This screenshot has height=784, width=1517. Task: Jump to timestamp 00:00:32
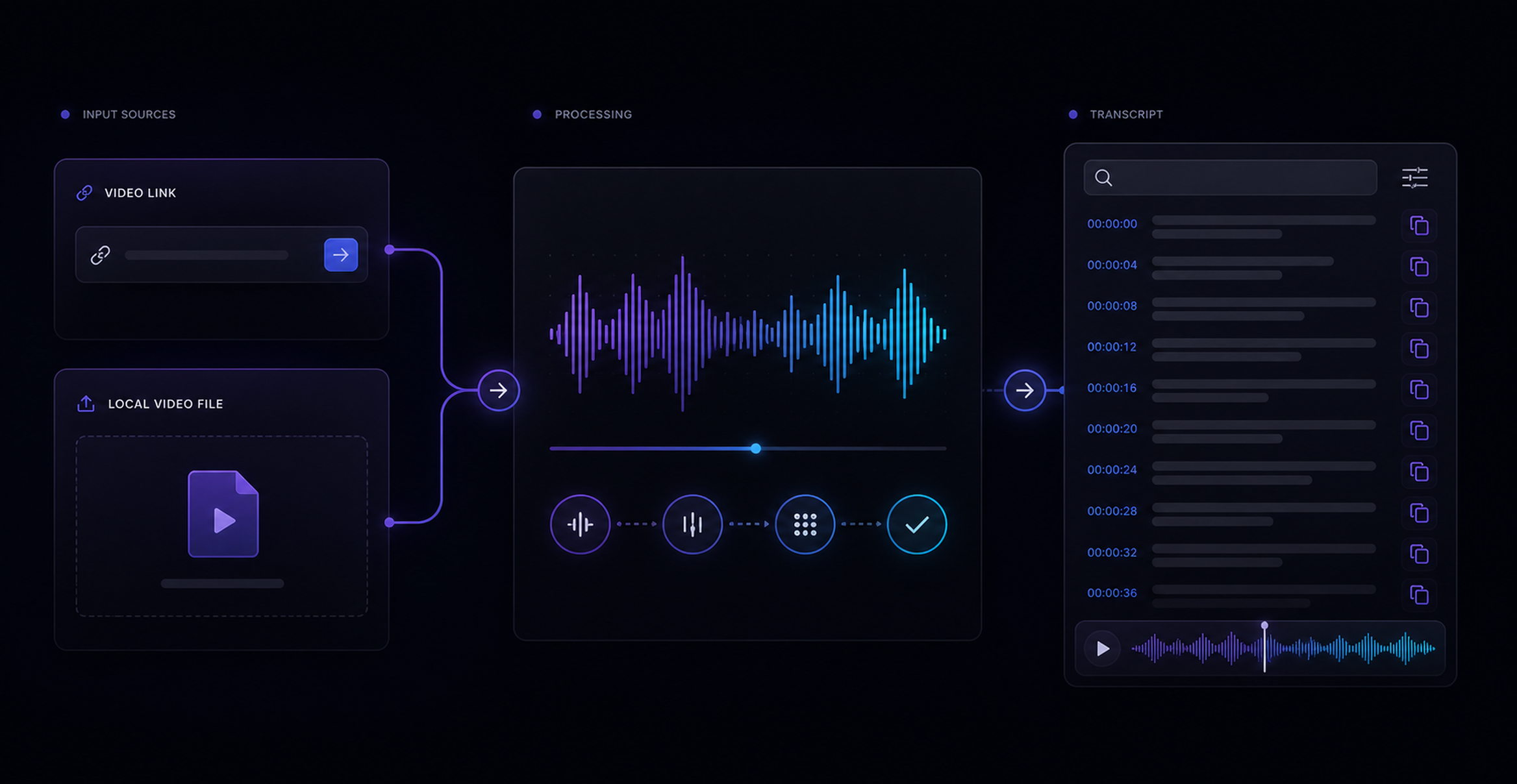click(1112, 552)
